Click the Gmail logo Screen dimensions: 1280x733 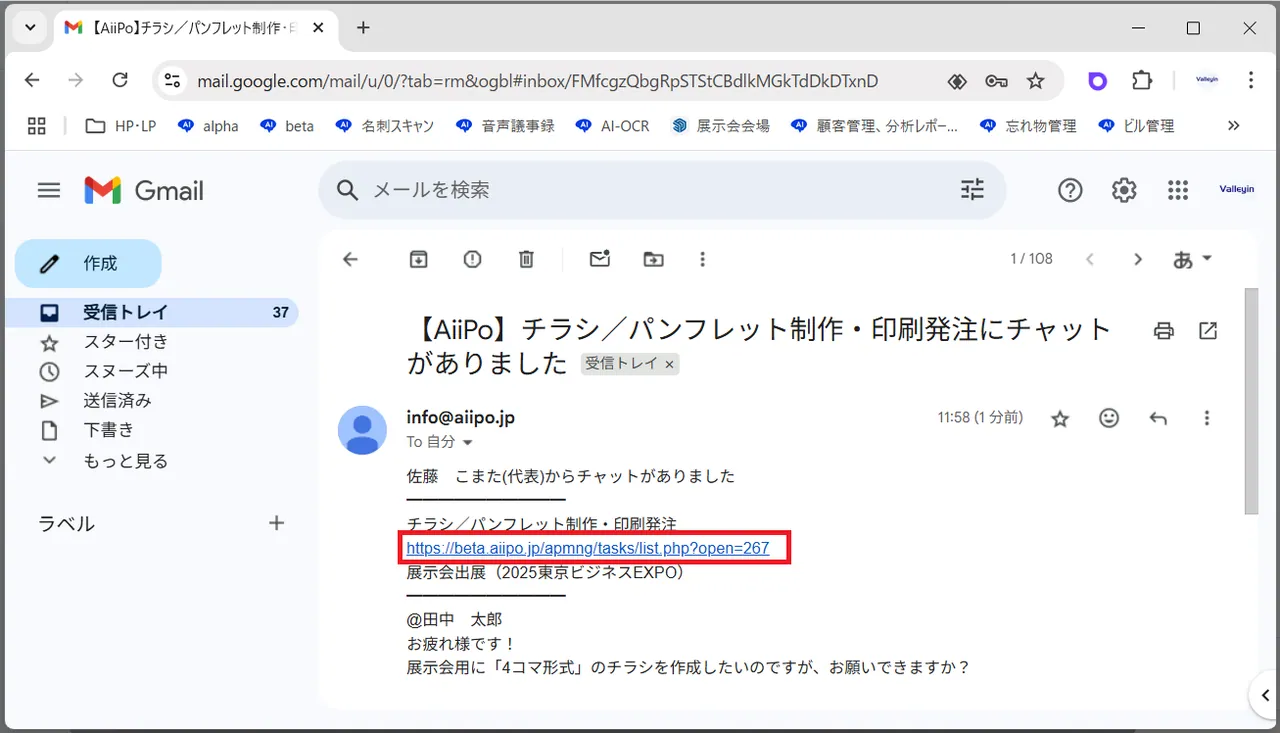(144, 190)
